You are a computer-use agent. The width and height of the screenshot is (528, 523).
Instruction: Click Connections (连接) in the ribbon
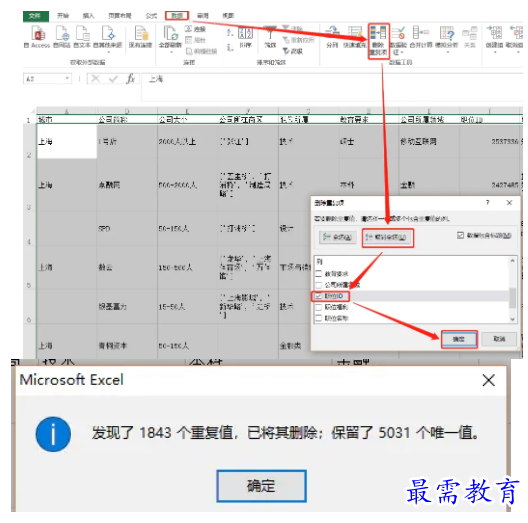click(195, 29)
